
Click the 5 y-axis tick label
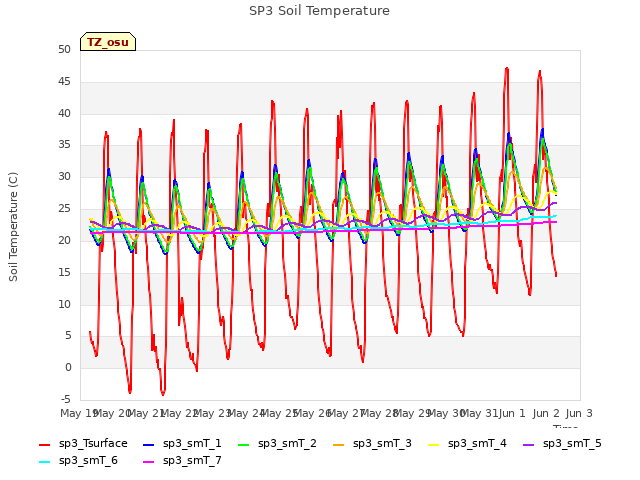click(x=68, y=336)
